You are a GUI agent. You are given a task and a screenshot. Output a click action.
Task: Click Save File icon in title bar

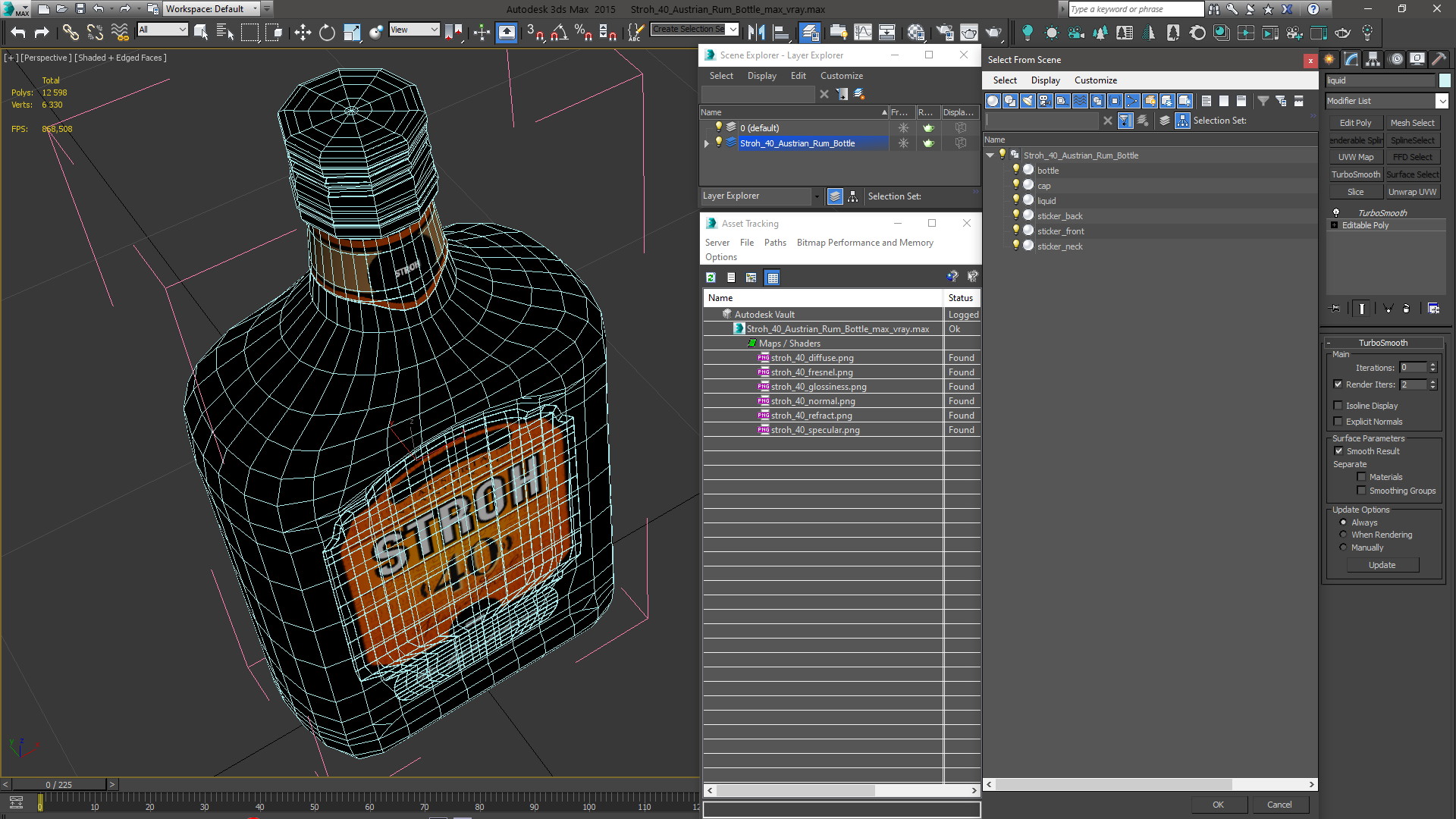tap(80, 9)
